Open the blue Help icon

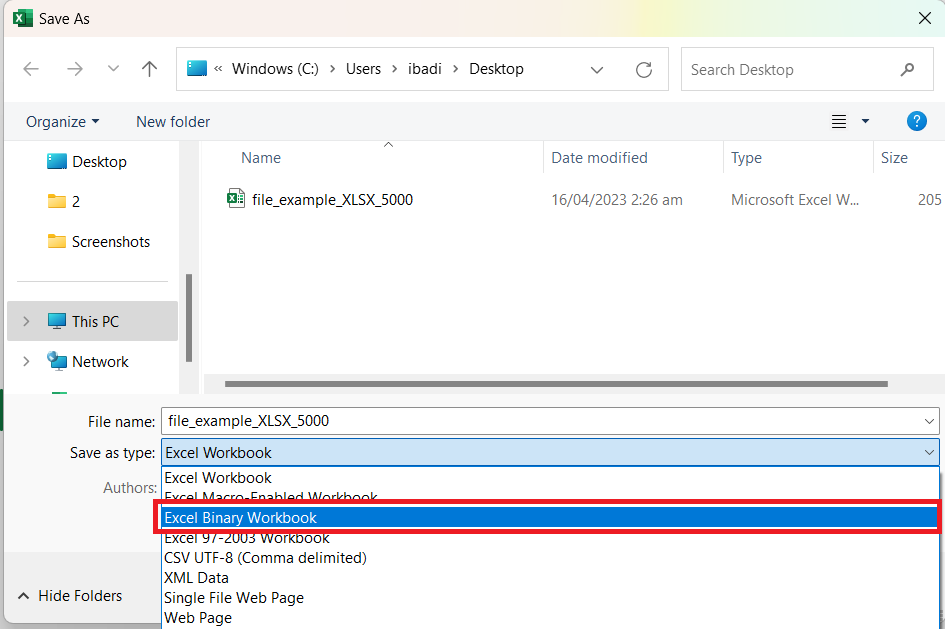click(x=916, y=121)
